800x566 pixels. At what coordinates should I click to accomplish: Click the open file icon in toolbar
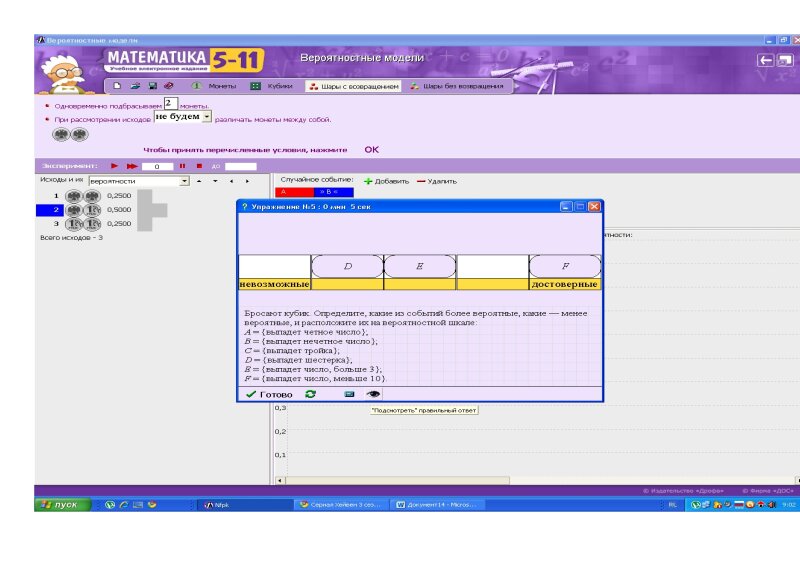click(x=135, y=87)
